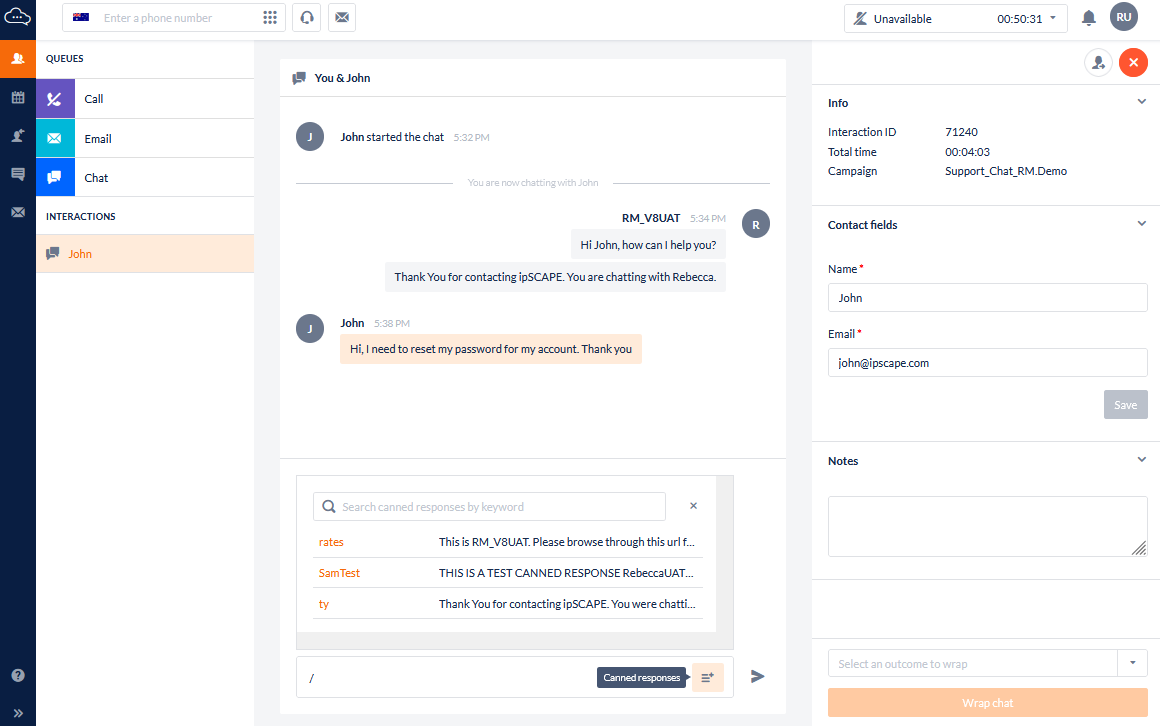Open the dial pad grid icon
The height and width of the screenshot is (726, 1160).
click(270, 18)
